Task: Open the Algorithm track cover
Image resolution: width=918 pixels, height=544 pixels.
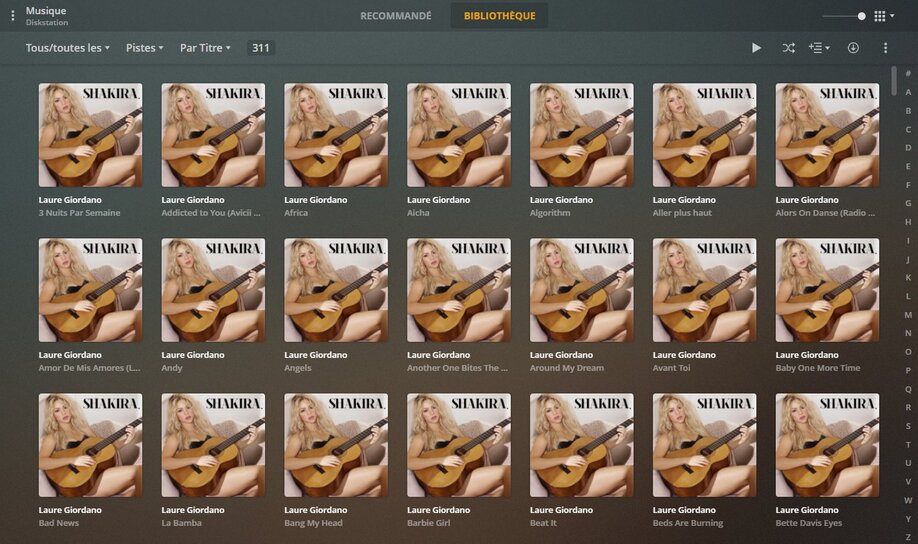Action: coord(582,135)
